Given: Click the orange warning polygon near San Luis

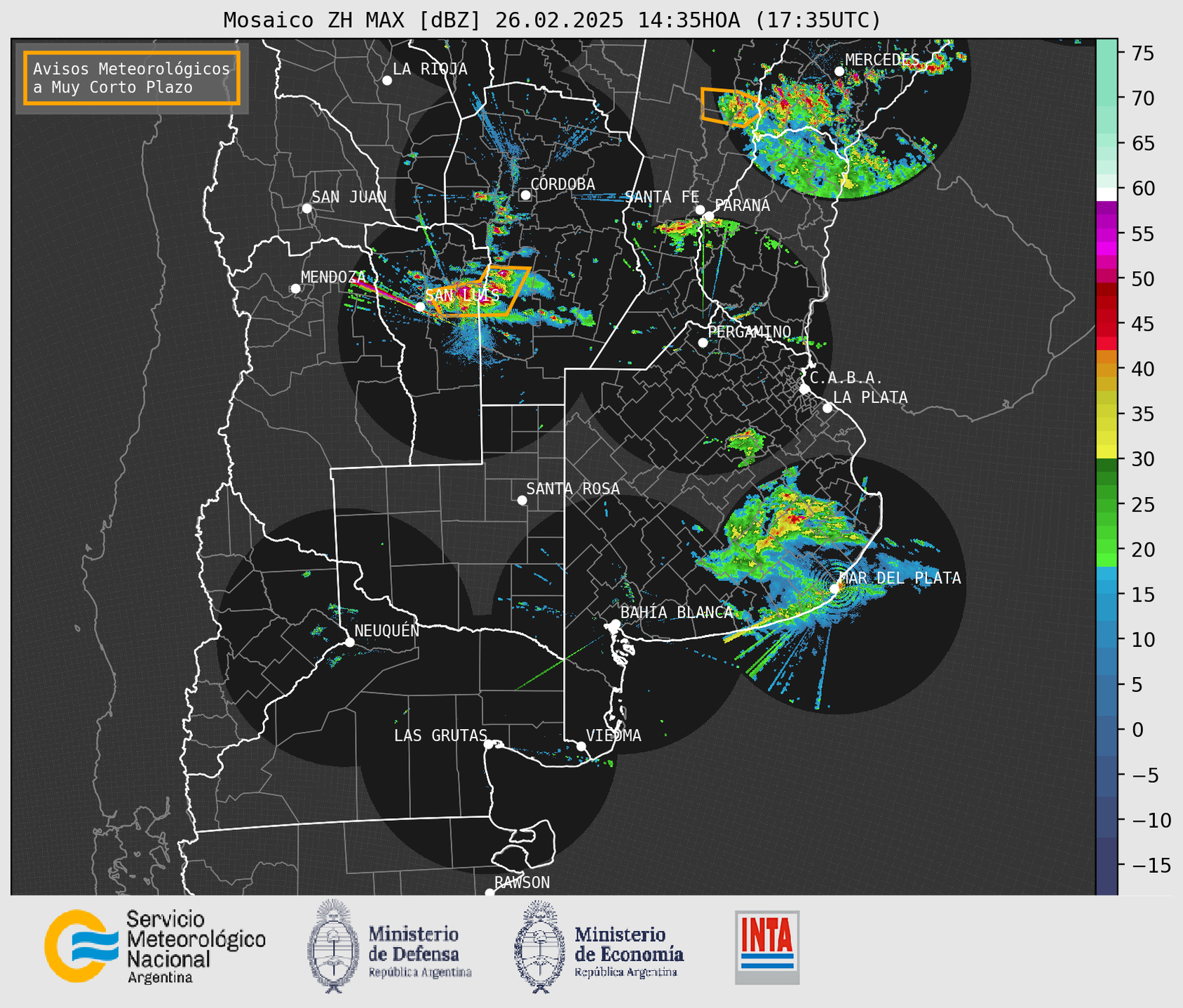Looking at the screenshot, I should 480,292.
